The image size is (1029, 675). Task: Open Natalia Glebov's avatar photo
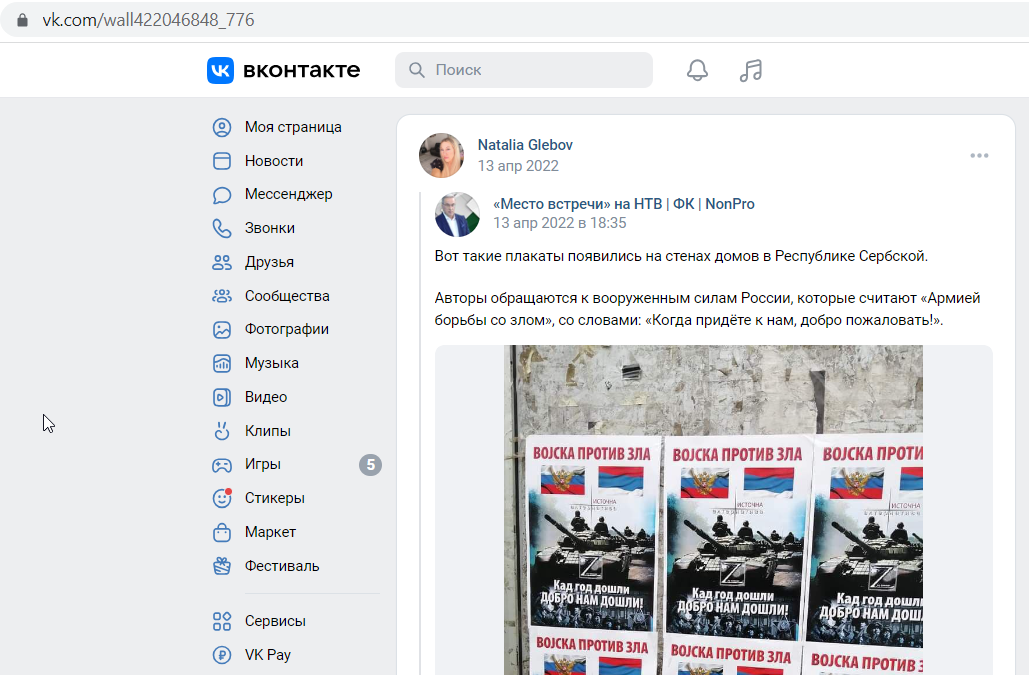[x=442, y=155]
